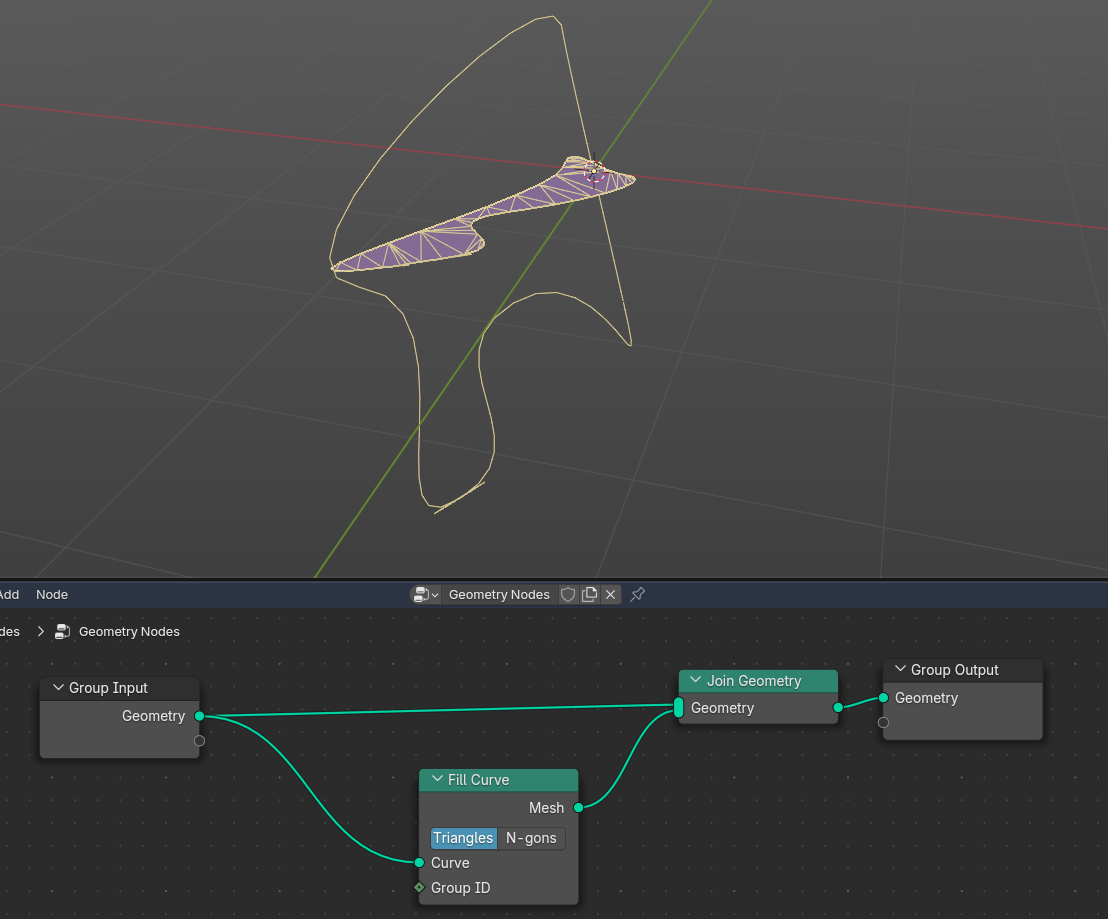Image resolution: width=1108 pixels, height=919 pixels.
Task: Select the Fill Curve node by its title
Action: 478,780
